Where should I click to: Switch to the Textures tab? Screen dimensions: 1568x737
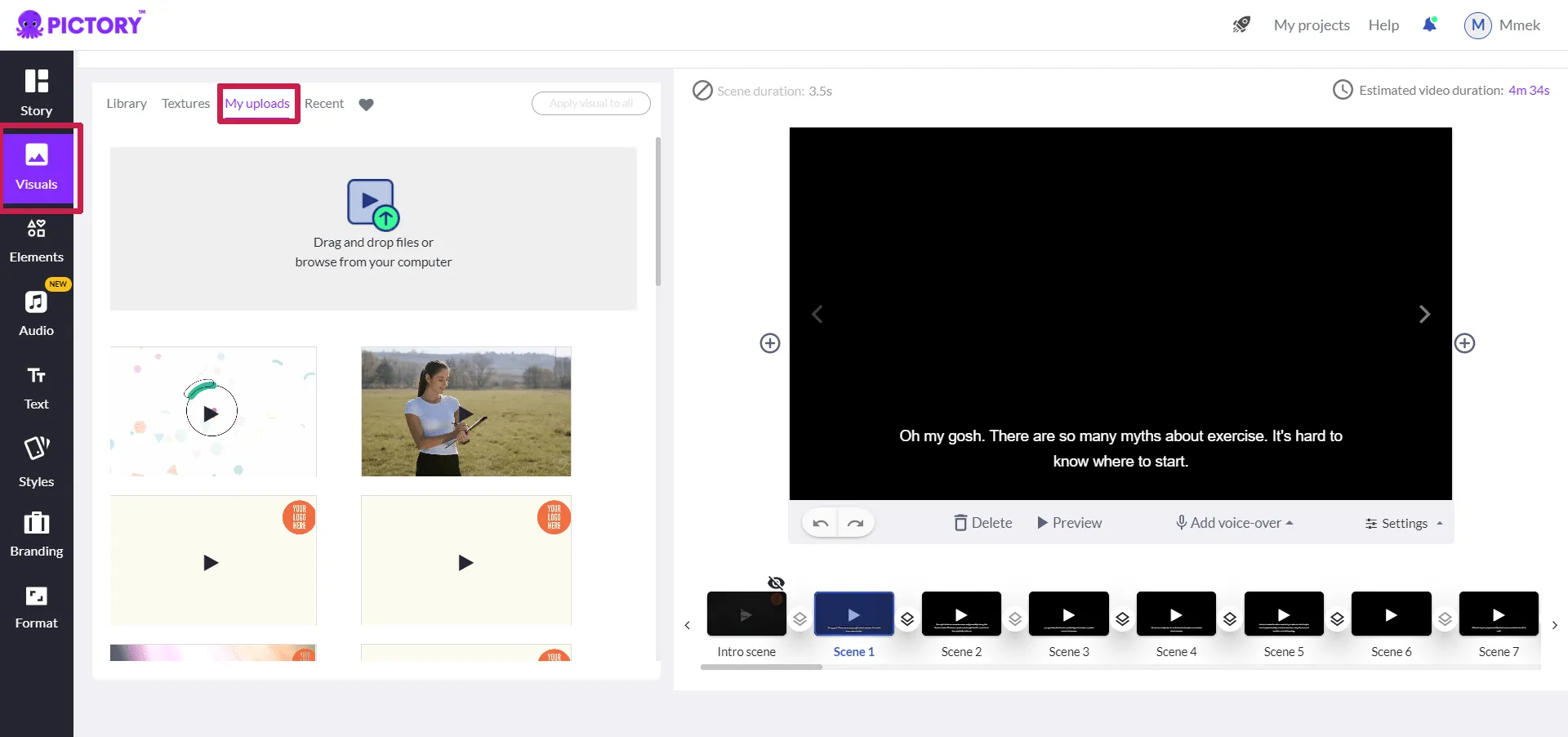pyautogui.click(x=185, y=104)
